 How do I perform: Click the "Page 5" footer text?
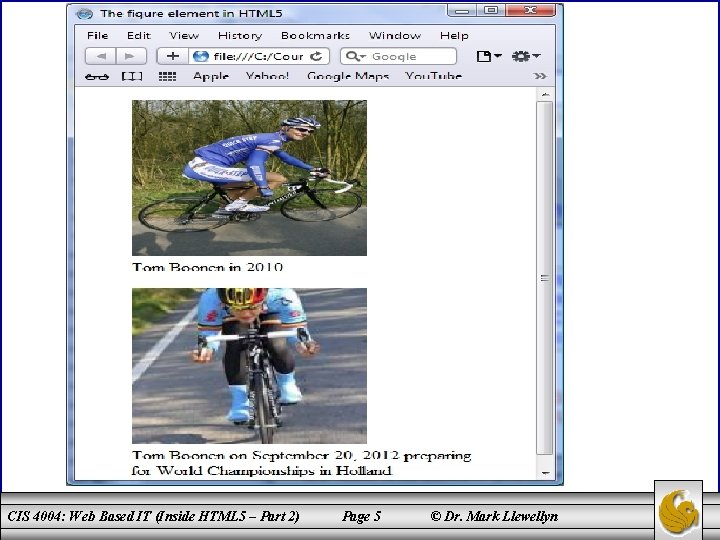pos(361,516)
